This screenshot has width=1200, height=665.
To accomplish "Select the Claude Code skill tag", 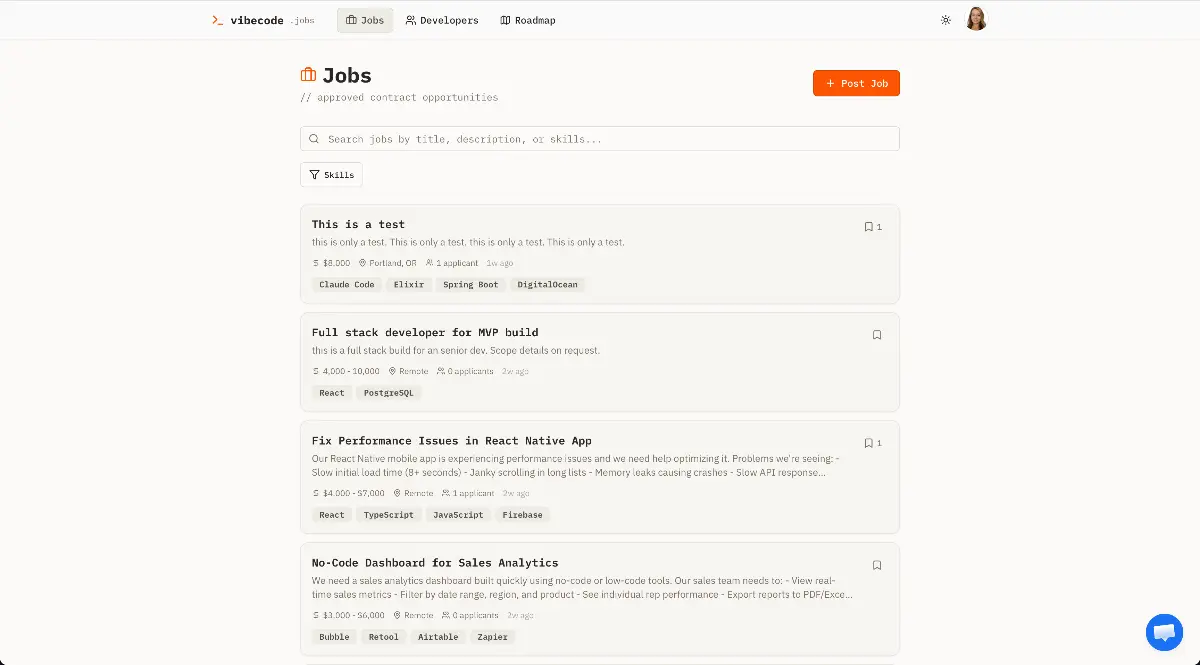I will [345, 284].
